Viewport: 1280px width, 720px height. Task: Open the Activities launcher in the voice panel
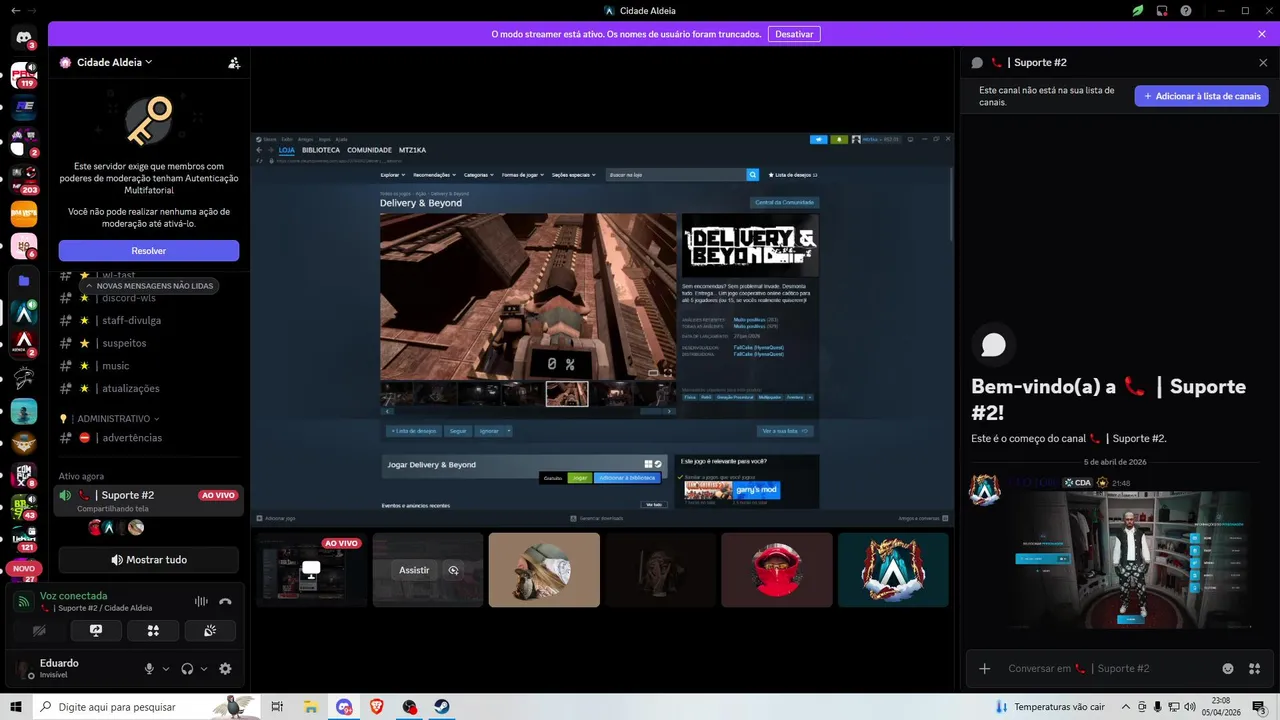(x=153, y=631)
